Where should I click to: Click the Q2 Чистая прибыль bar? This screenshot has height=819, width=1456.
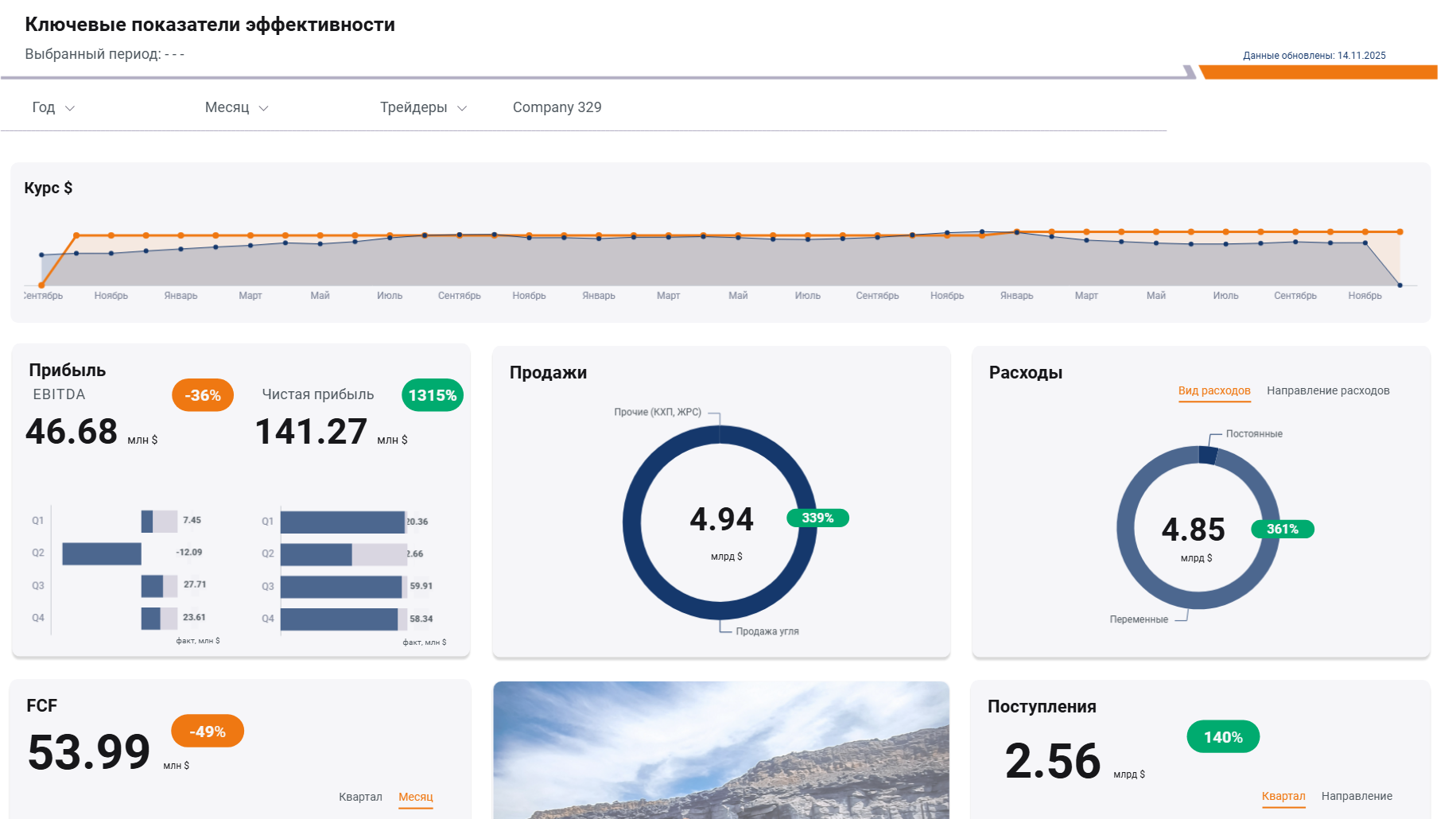point(316,555)
